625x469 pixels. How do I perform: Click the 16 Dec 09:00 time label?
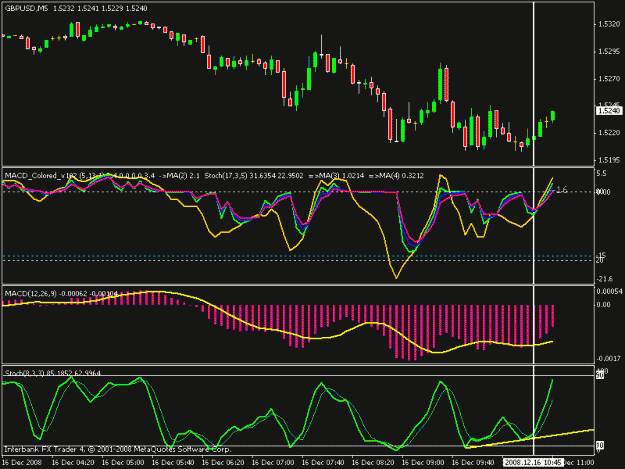click(x=423, y=463)
